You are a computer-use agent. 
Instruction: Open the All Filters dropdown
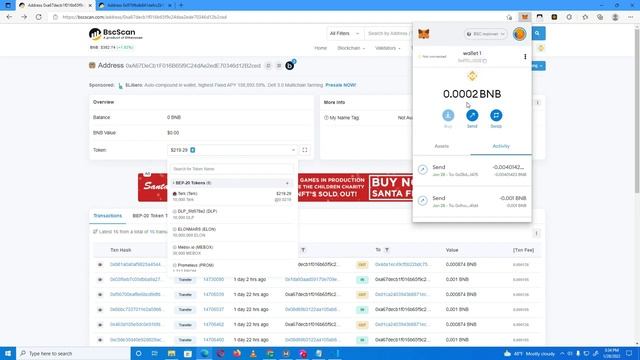point(344,33)
